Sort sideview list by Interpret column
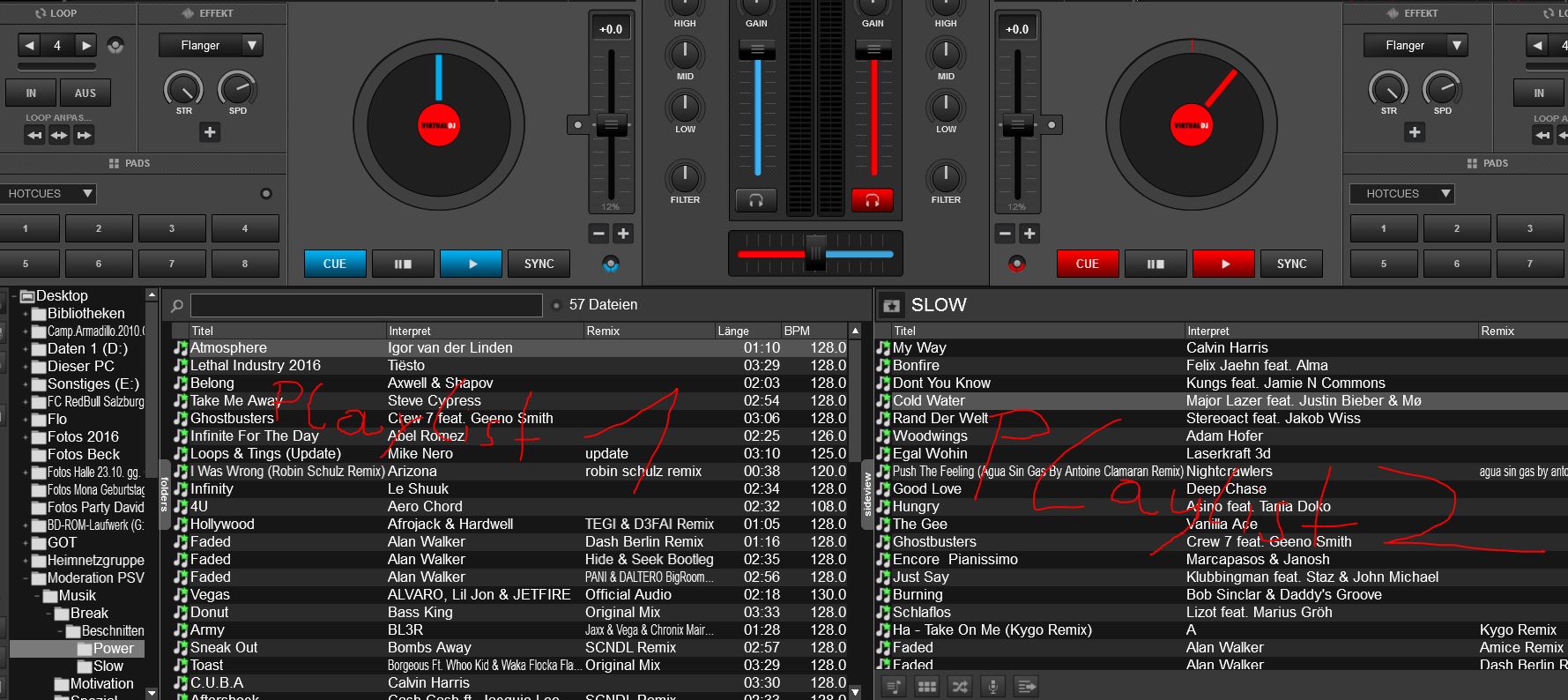1568x700 pixels. pos(1331,331)
